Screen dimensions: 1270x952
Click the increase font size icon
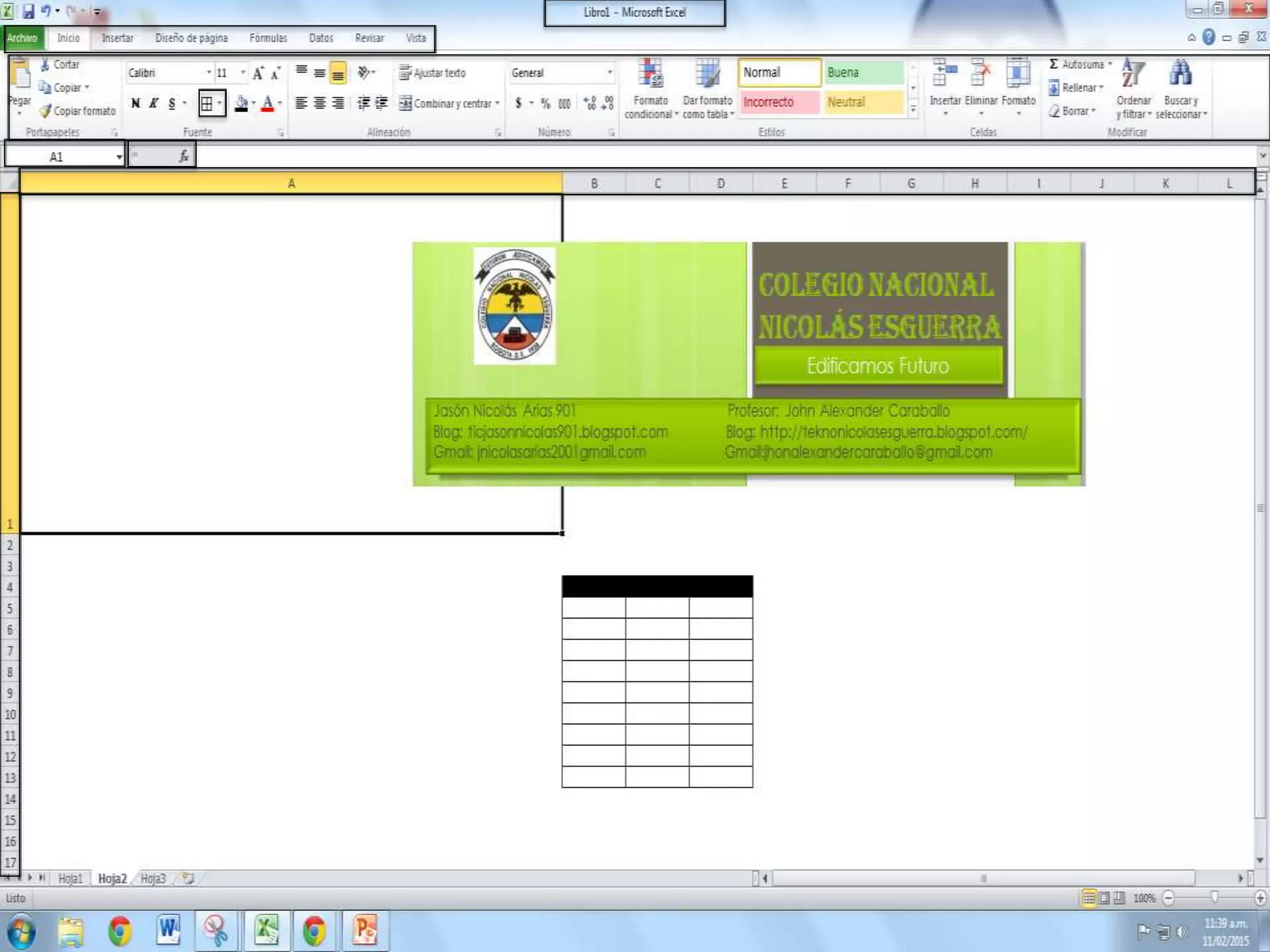(258, 73)
